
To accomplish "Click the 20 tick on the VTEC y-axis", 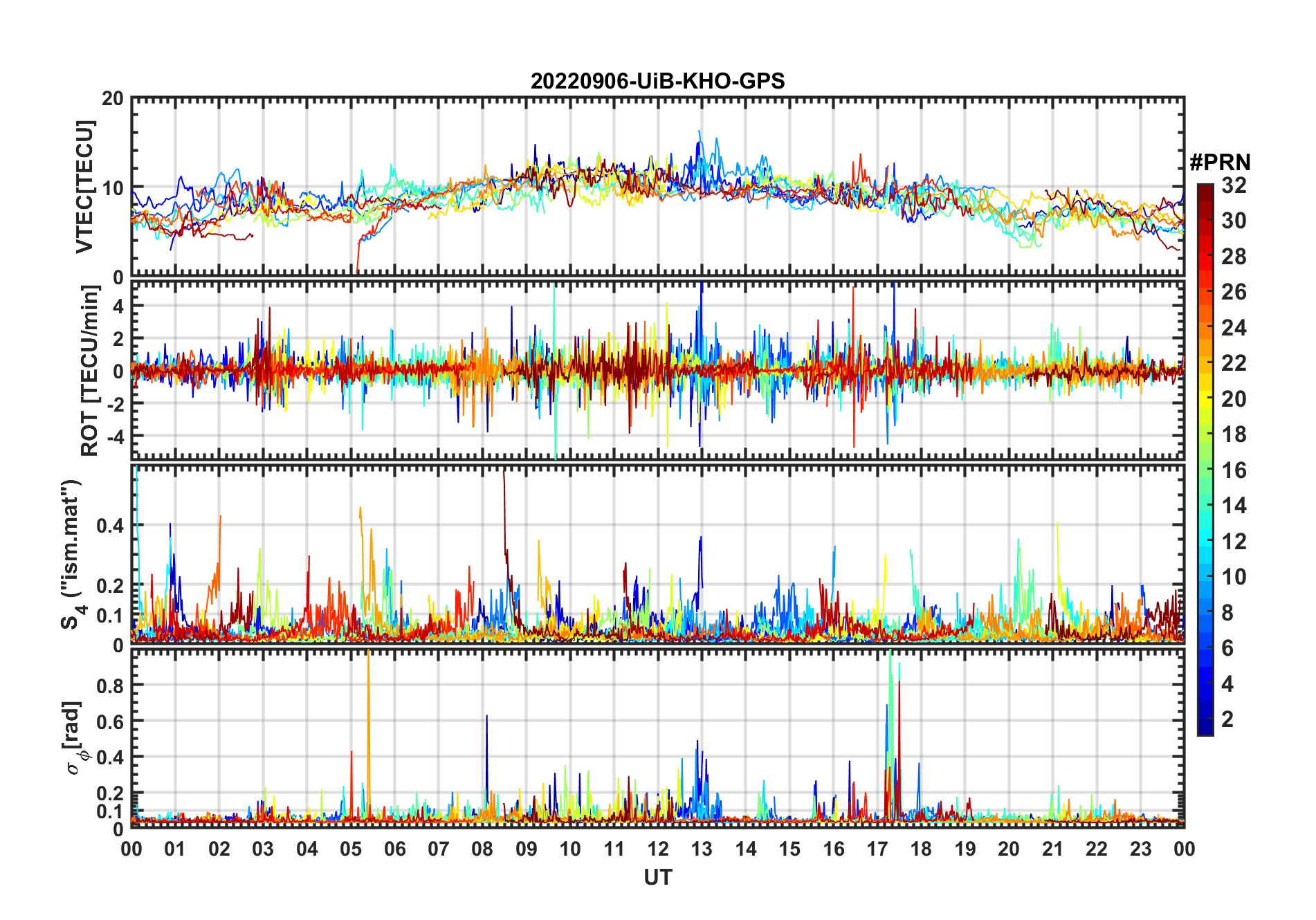I will pos(113,99).
